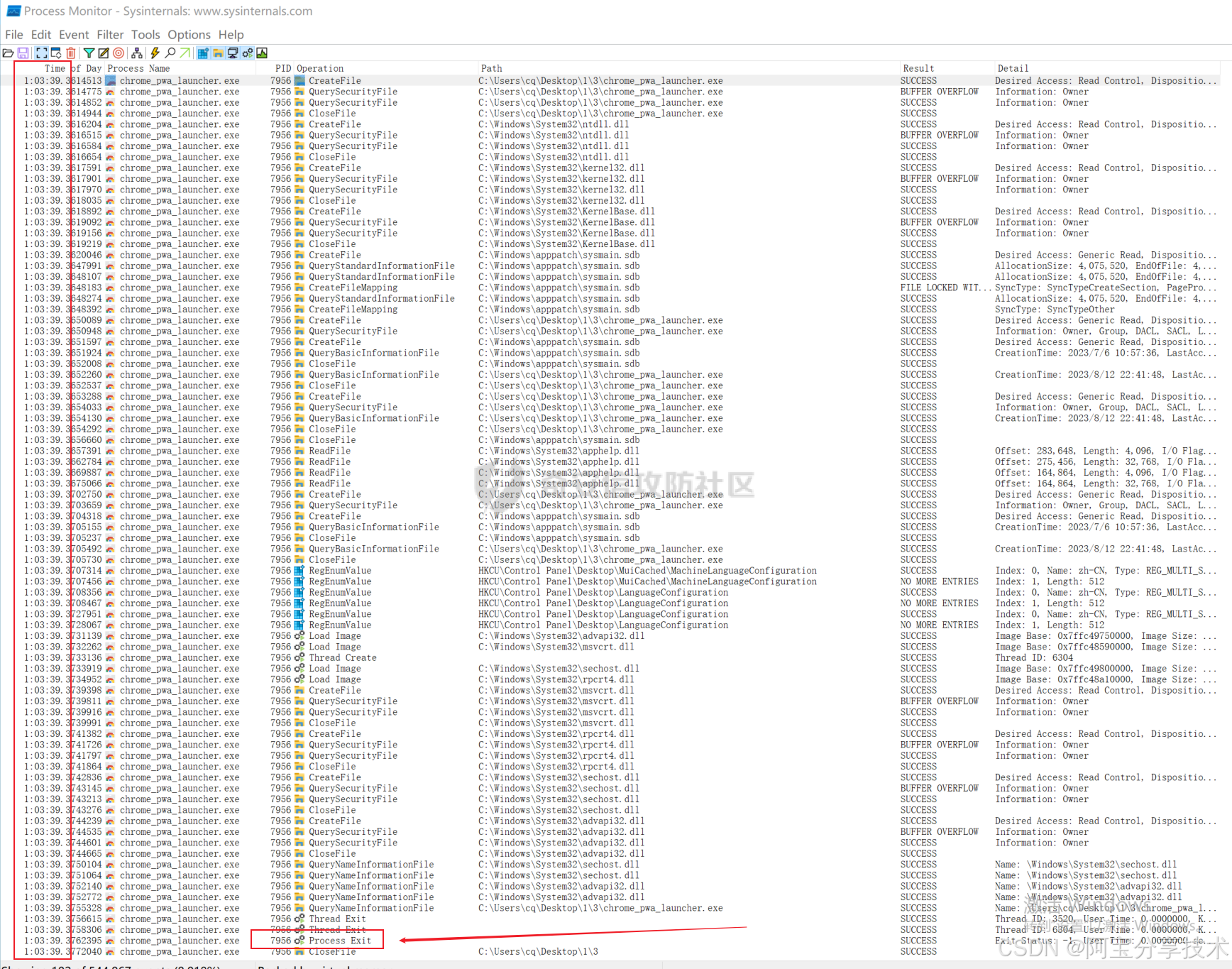The image size is (1232, 969).
Task: Open the Tools menu
Action: [145, 35]
